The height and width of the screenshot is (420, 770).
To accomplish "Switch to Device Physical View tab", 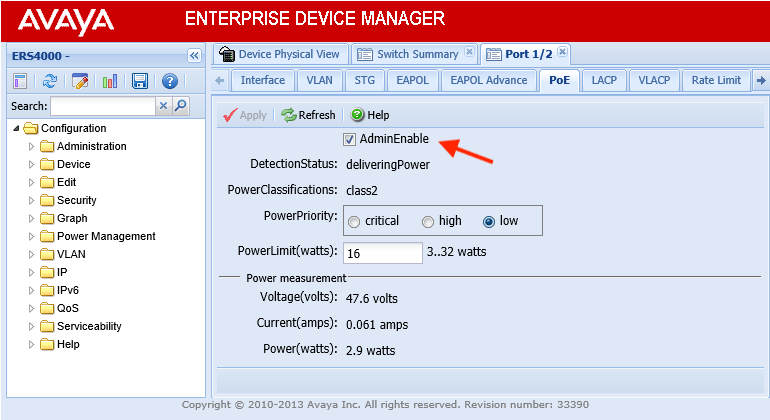I will (x=280, y=54).
